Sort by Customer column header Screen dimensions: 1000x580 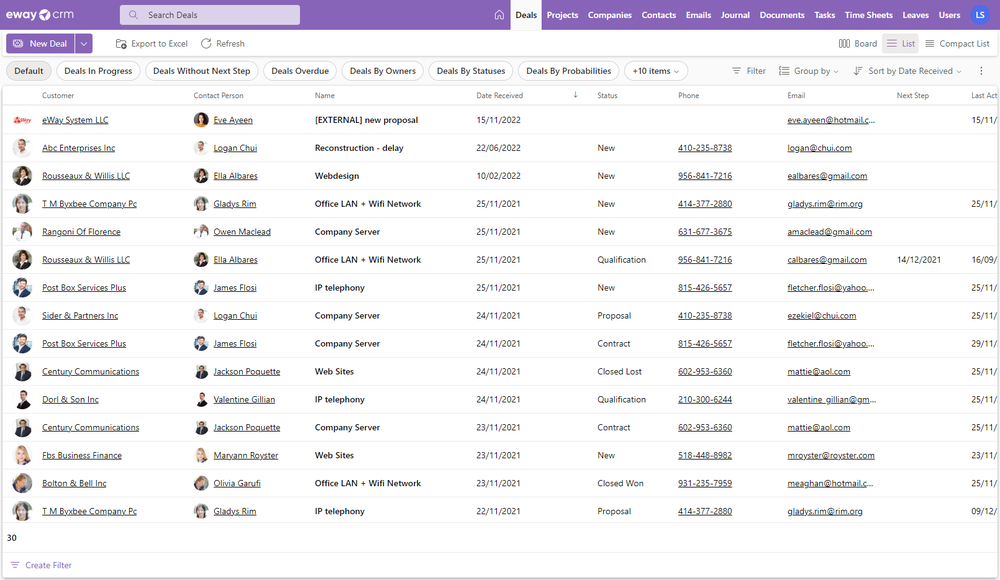58,95
